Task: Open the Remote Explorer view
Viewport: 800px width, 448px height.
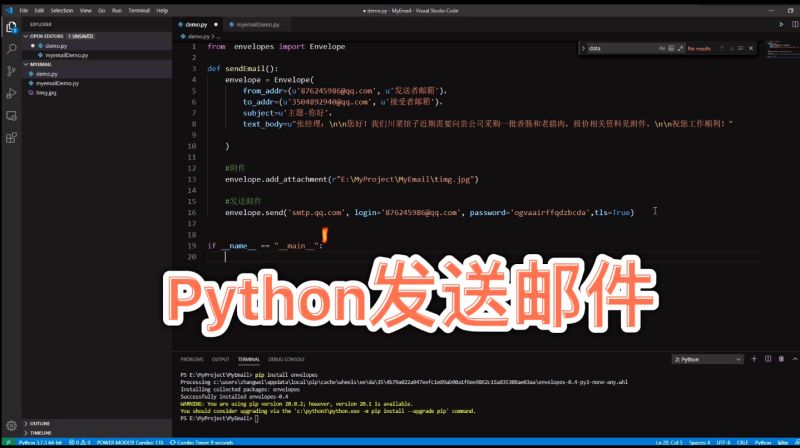Action: point(11,116)
